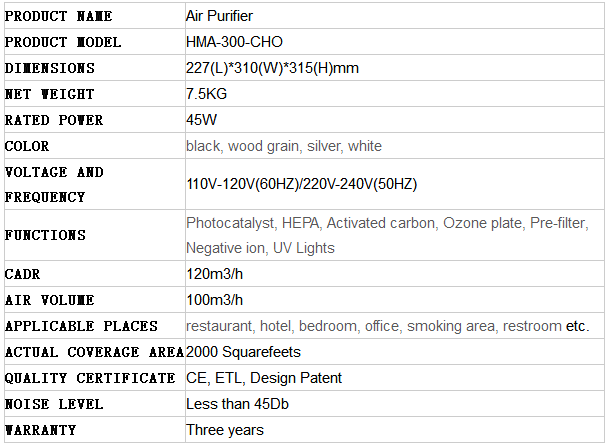Screen dimensions: 606x445
Task: Click the Negative ion, UV Lights line
Action: [x=260, y=248]
